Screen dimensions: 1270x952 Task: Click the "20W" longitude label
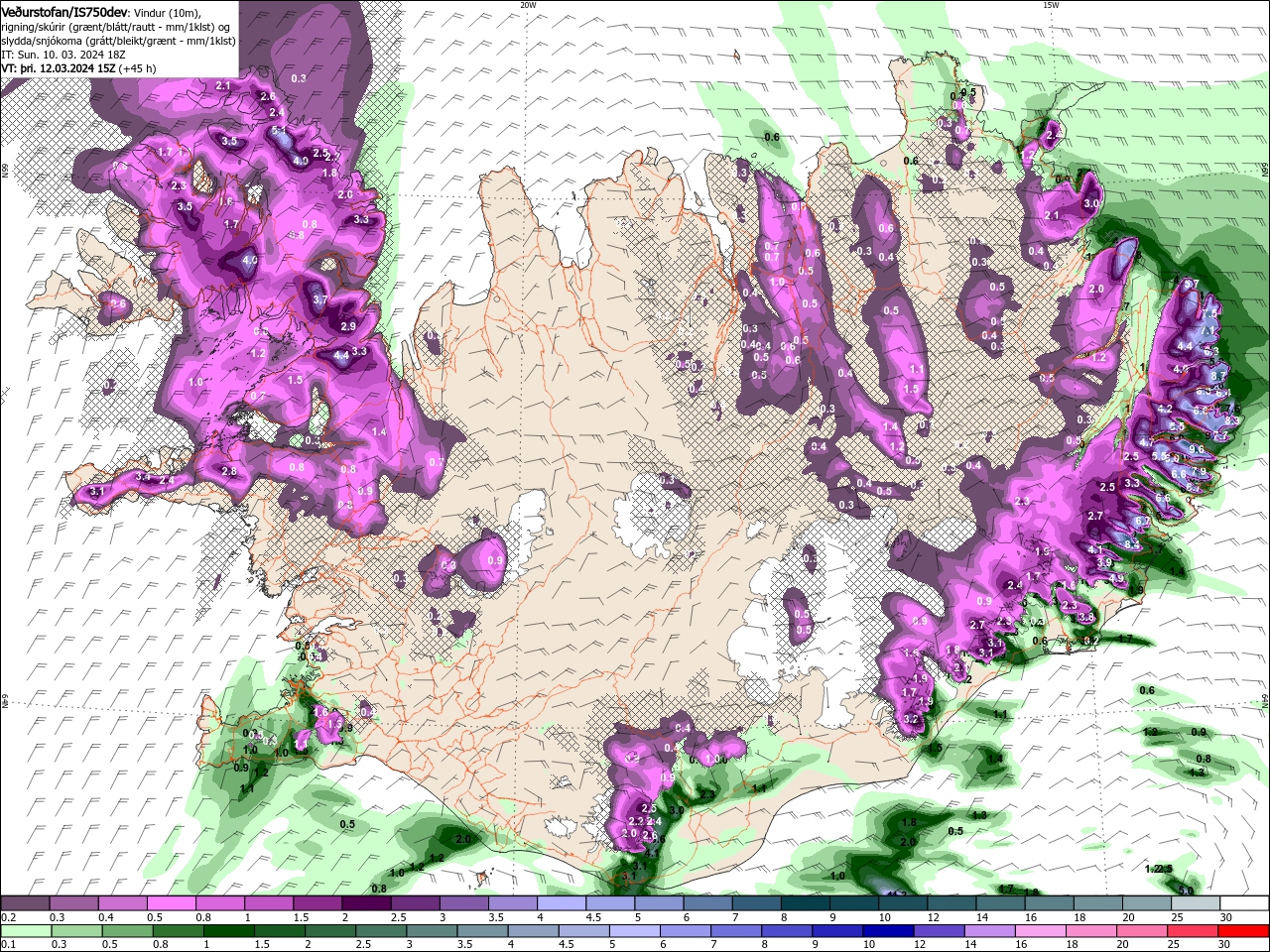tap(528, 4)
